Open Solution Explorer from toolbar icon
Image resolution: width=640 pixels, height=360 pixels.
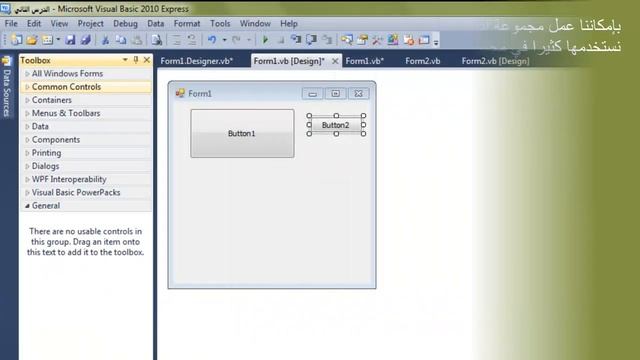347,40
